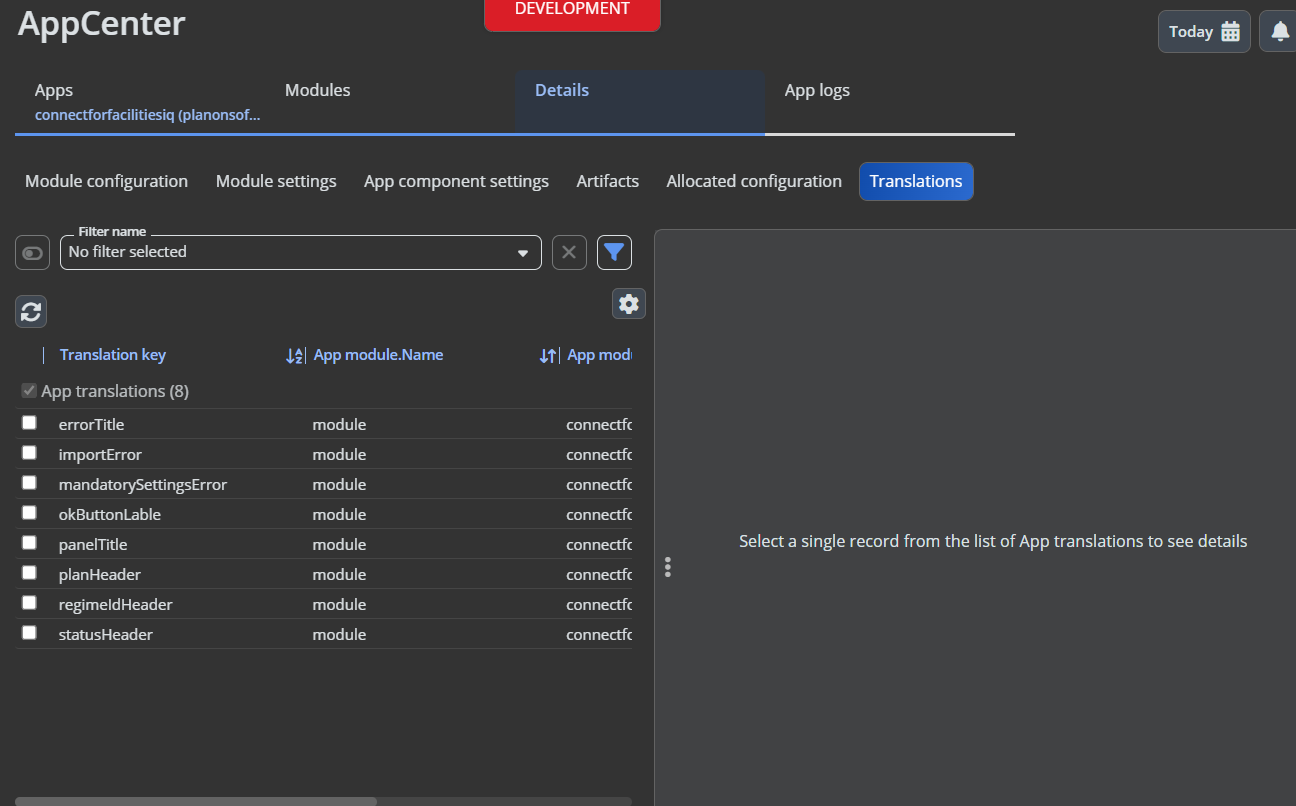The width and height of the screenshot is (1296, 806).
Task: Check the planHeader row checkbox
Action: pyautogui.click(x=29, y=573)
